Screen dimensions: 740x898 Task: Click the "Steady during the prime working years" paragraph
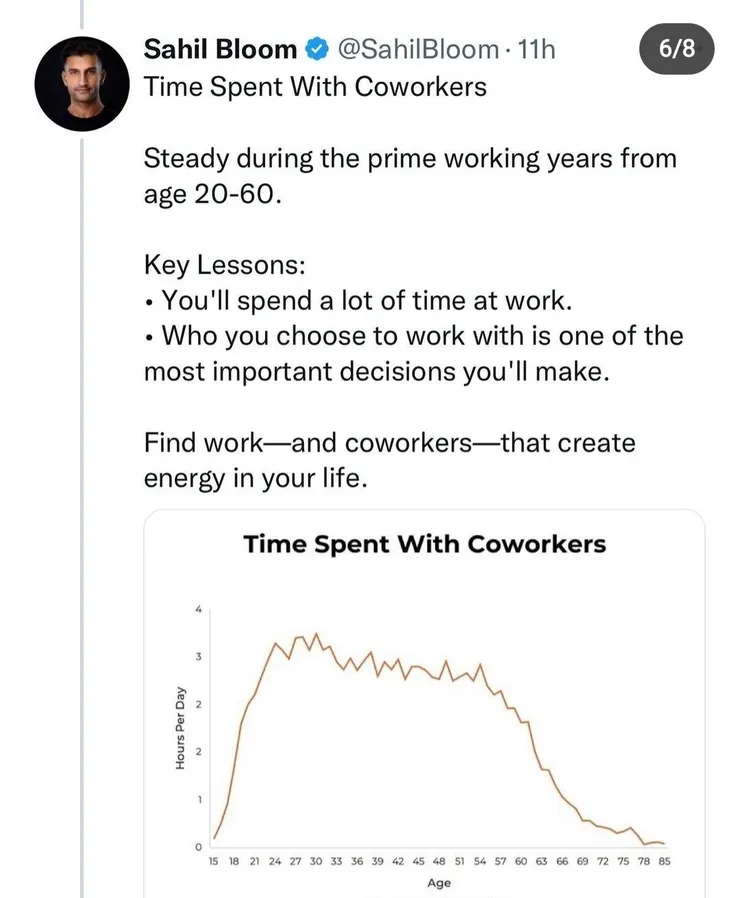[x=410, y=175]
